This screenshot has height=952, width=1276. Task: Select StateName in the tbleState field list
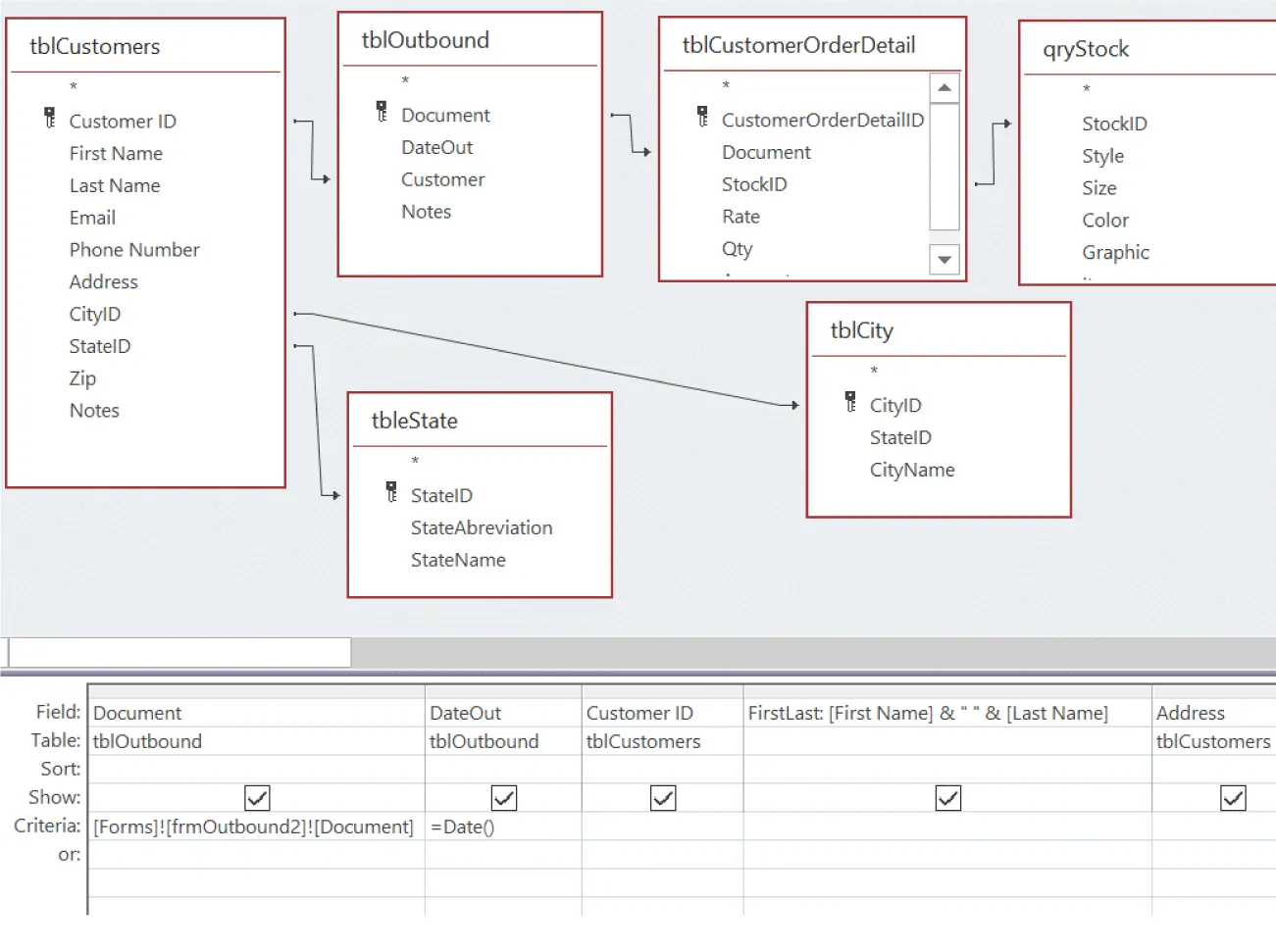[457, 559]
